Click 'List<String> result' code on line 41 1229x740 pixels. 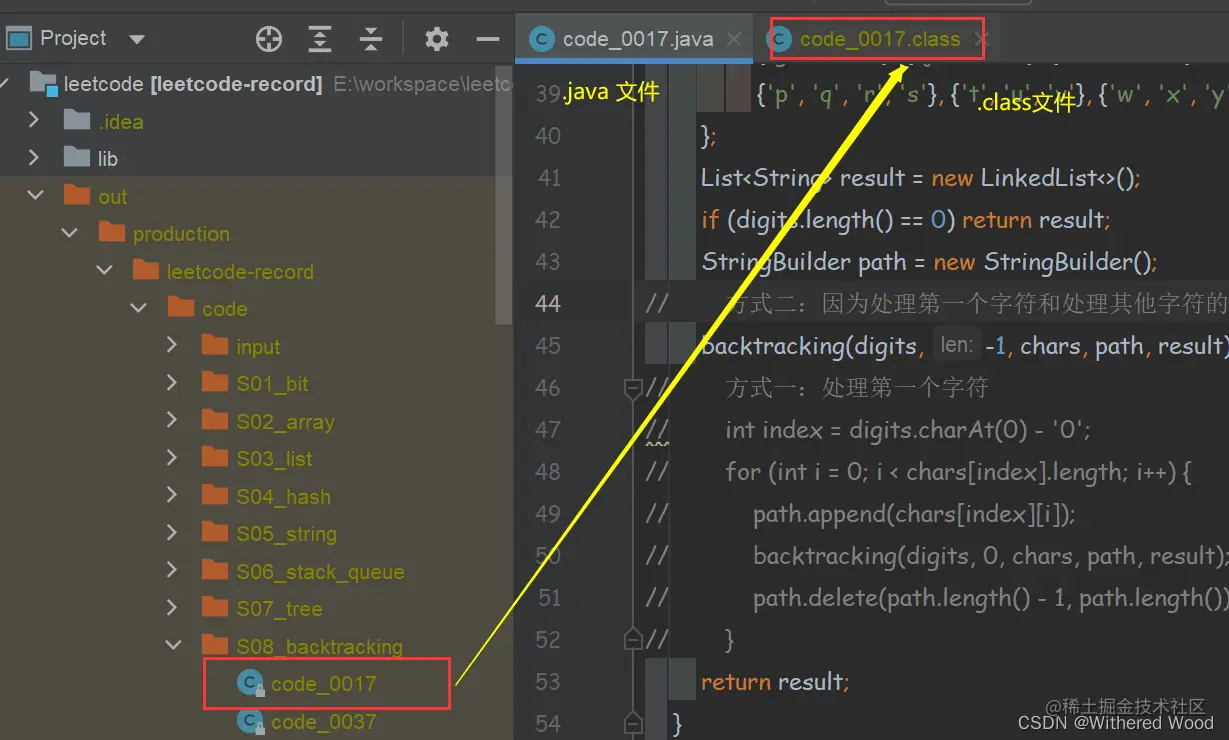click(x=803, y=178)
